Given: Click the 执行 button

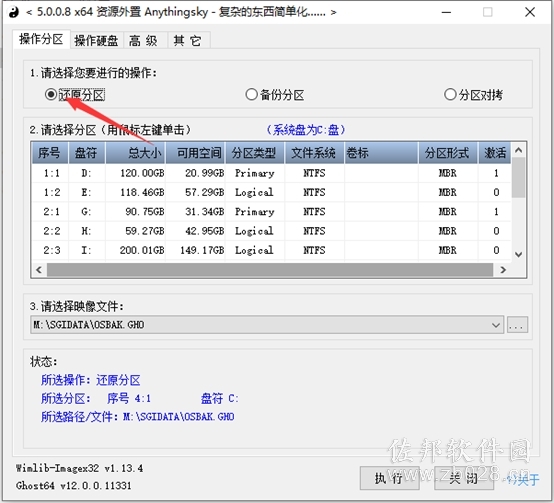Looking at the screenshot, I should (389, 478).
